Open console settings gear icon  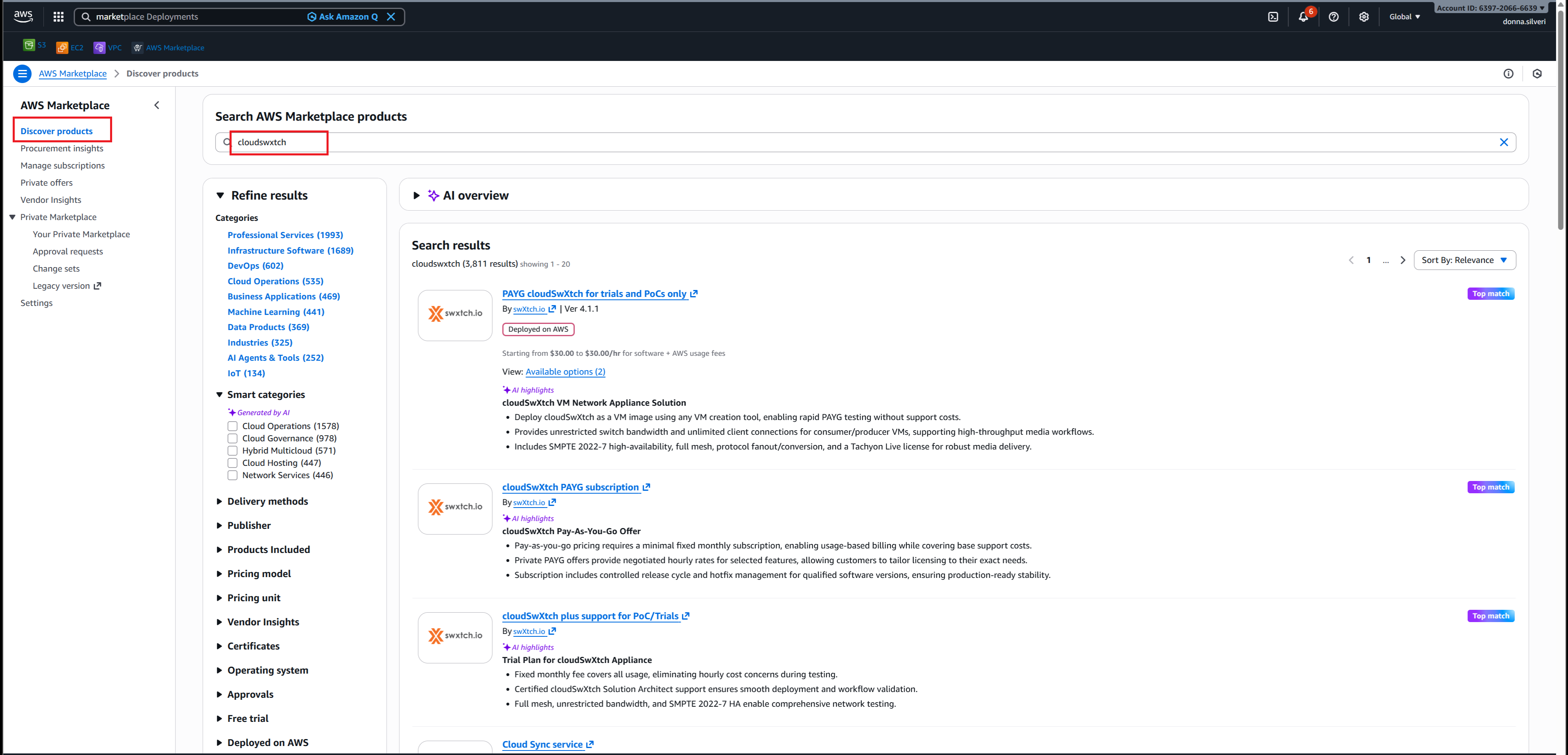(x=1363, y=17)
